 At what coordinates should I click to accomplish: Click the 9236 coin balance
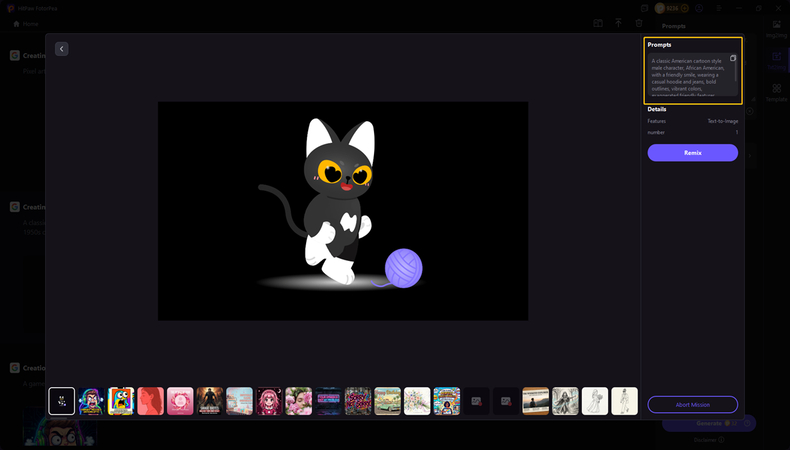click(672, 8)
